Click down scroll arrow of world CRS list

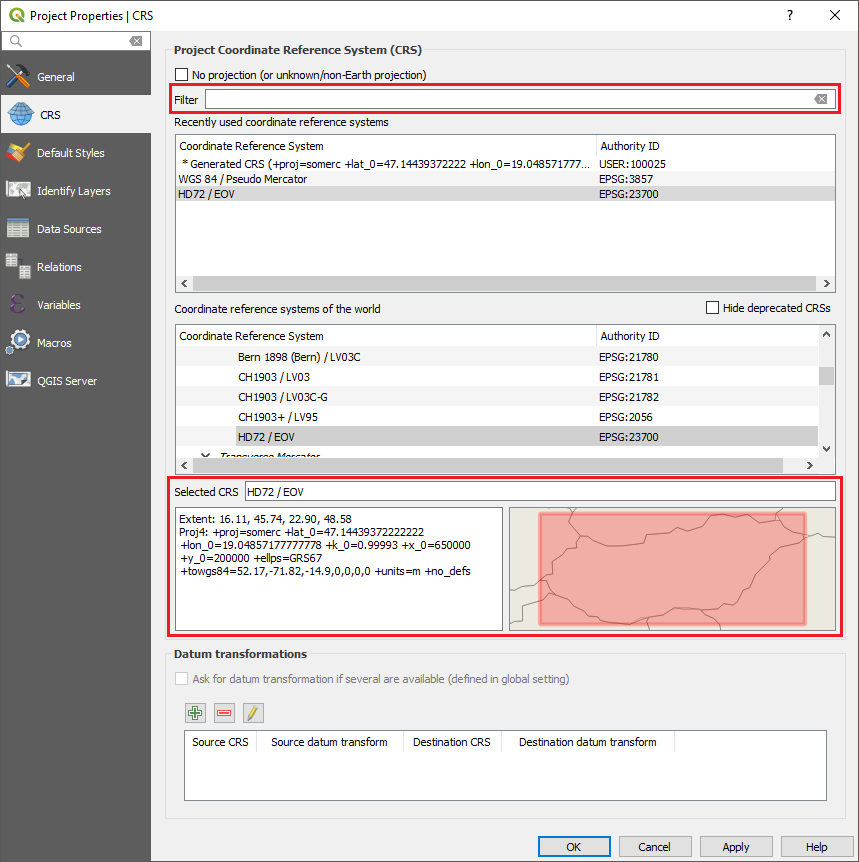coord(826,449)
